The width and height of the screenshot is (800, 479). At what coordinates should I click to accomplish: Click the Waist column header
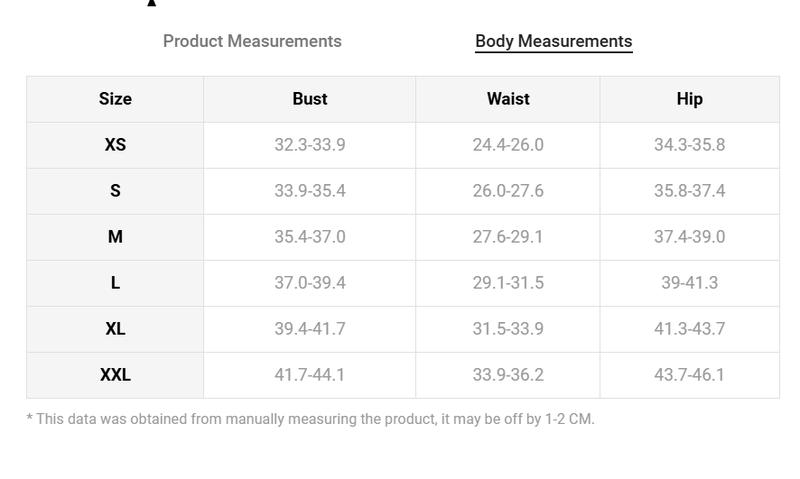[508, 99]
